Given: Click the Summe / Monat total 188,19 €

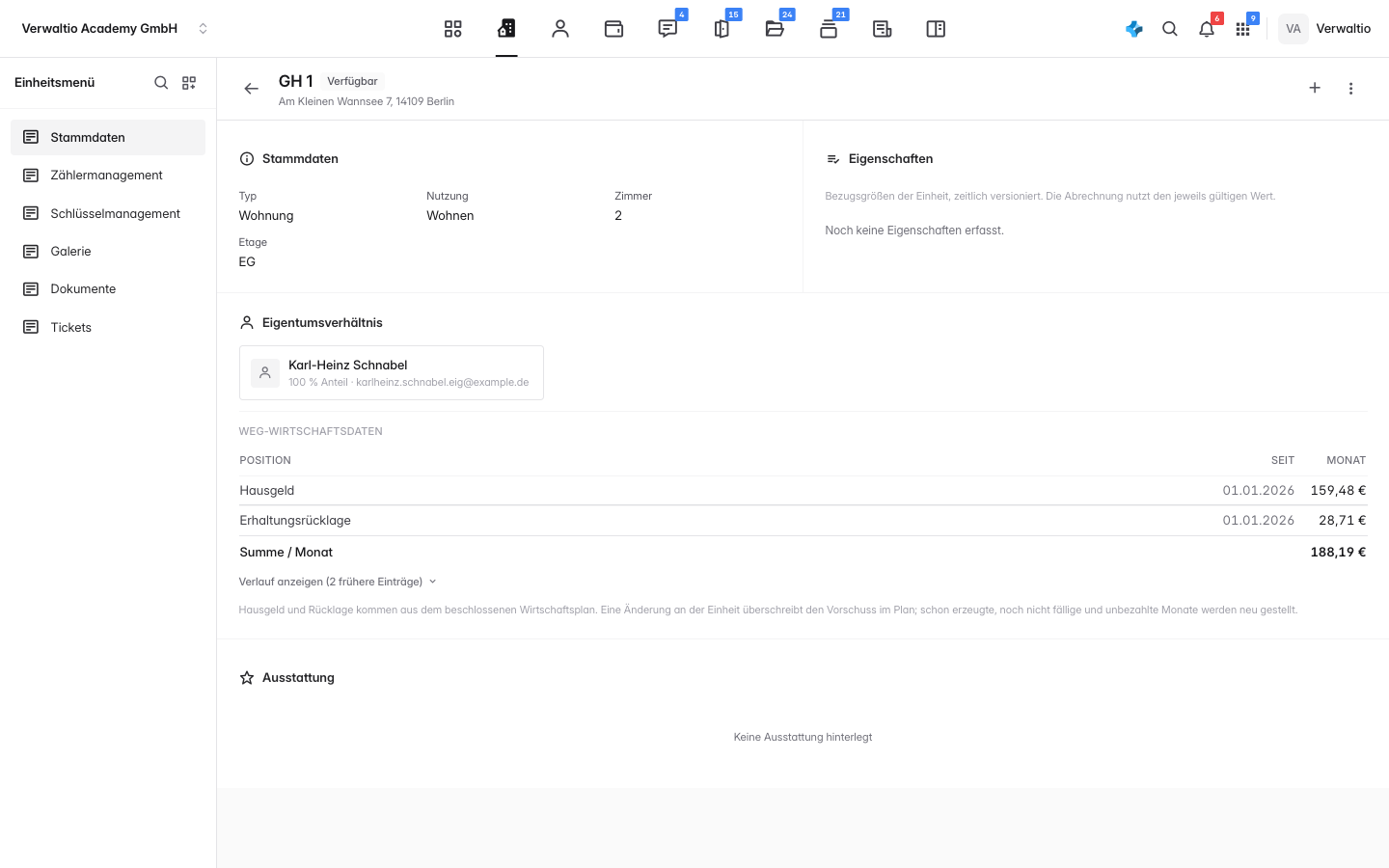Looking at the screenshot, I should click(1338, 553).
